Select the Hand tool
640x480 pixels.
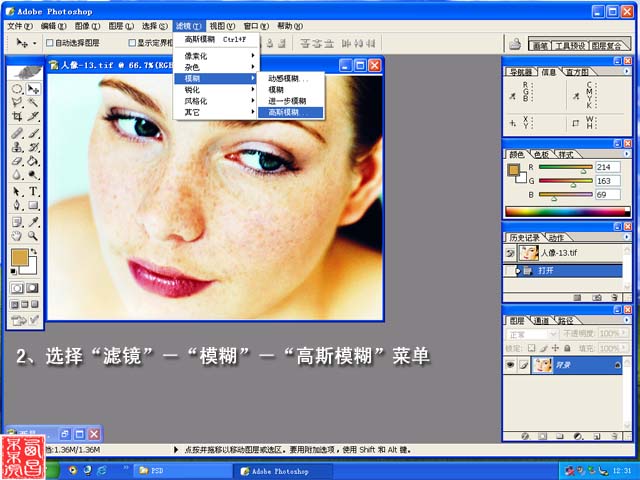click(x=17, y=236)
